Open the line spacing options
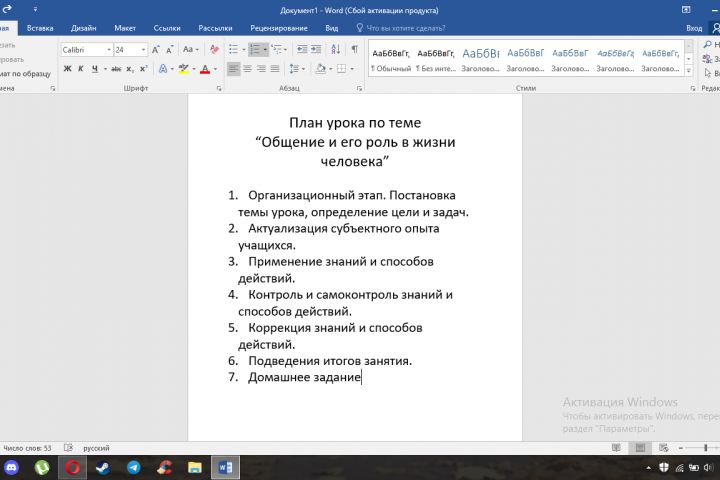The width and height of the screenshot is (720, 480). (294, 69)
